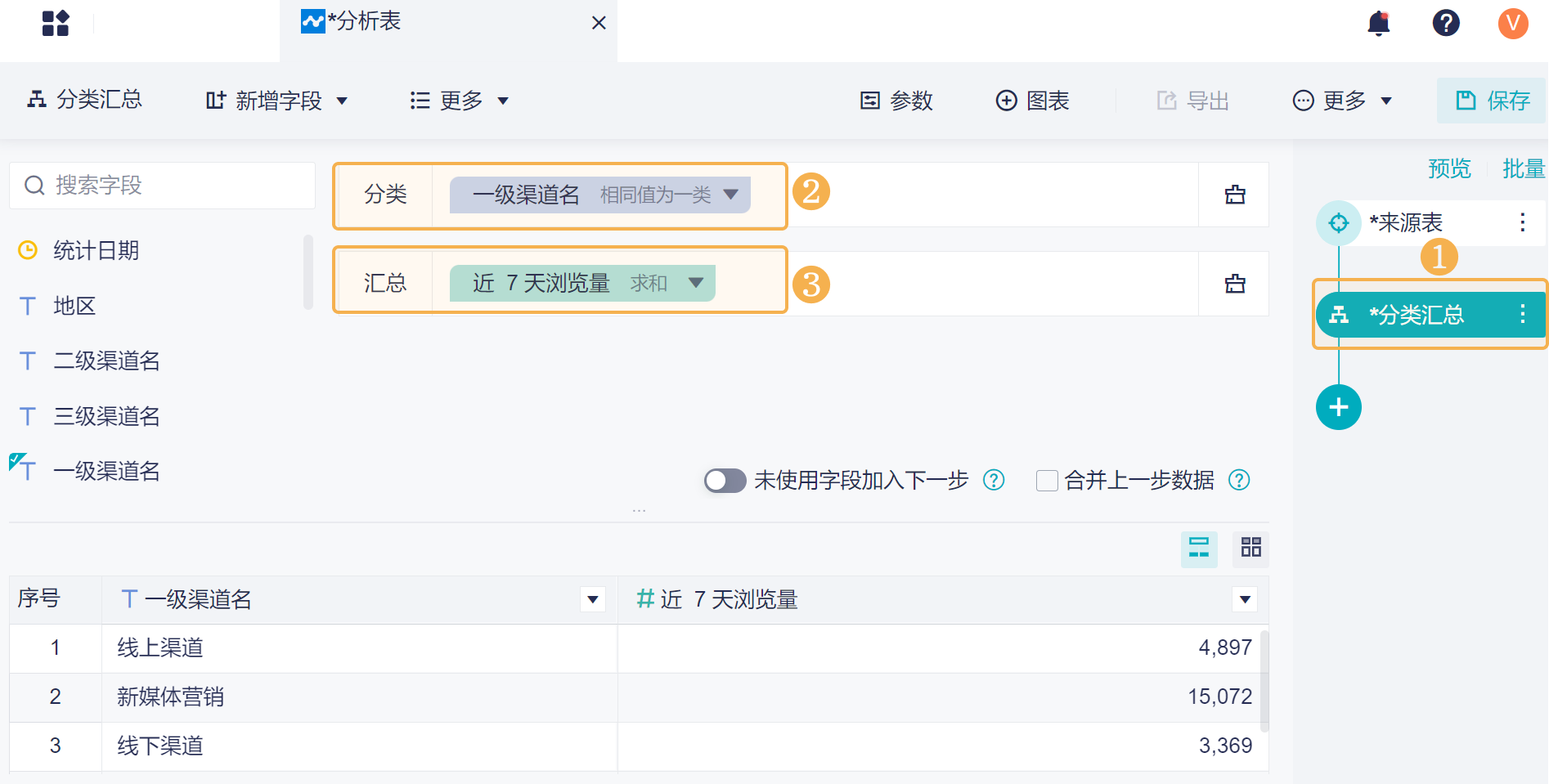Expand 一级渠道名 grouping method dropdown
Image resolution: width=1549 pixels, height=784 pixels.
731,195
